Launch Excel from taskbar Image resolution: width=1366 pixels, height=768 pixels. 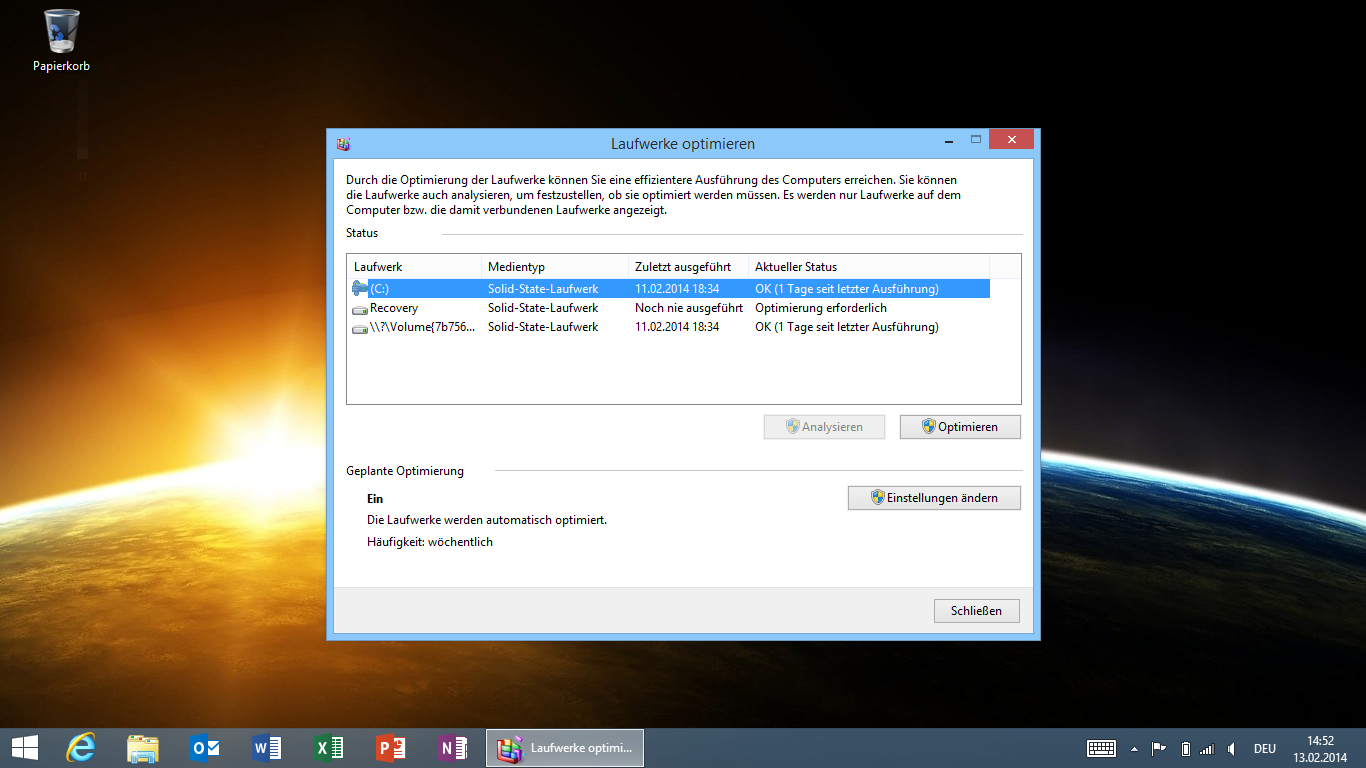(329, 748)
